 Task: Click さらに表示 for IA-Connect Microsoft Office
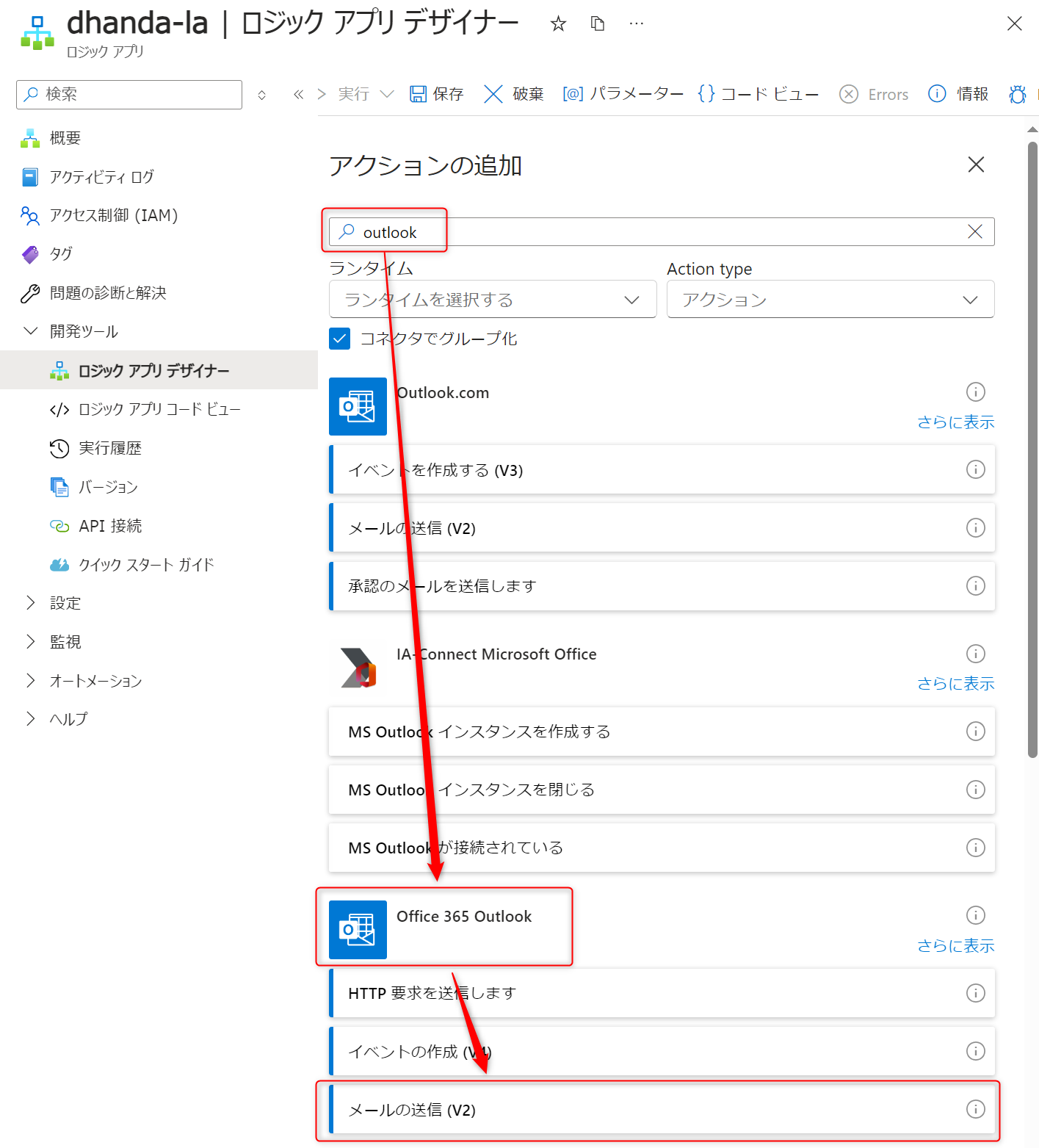[955, 684]
